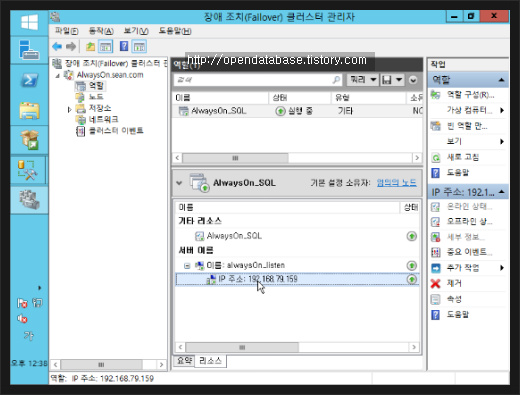The height and width of the screenshot is (395, 520).
Task: Select the AlwaysOn_SQL resource under 기타 리소스
Action: pos(234,236)
